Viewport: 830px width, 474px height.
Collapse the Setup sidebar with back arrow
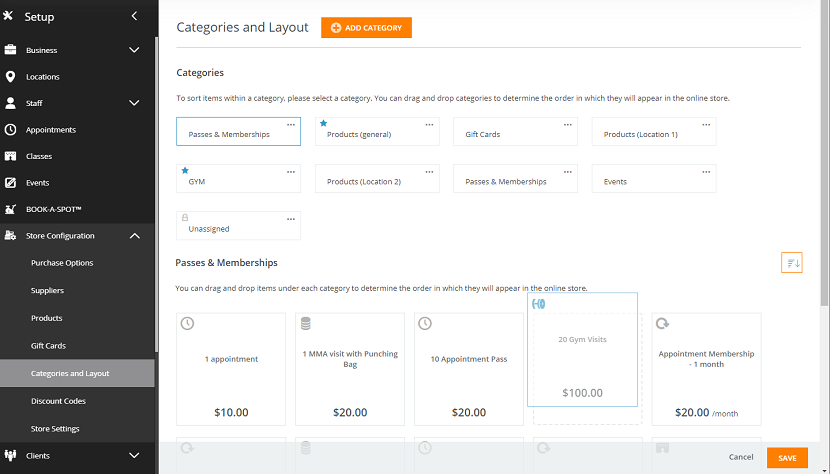[x=134, y=16]
